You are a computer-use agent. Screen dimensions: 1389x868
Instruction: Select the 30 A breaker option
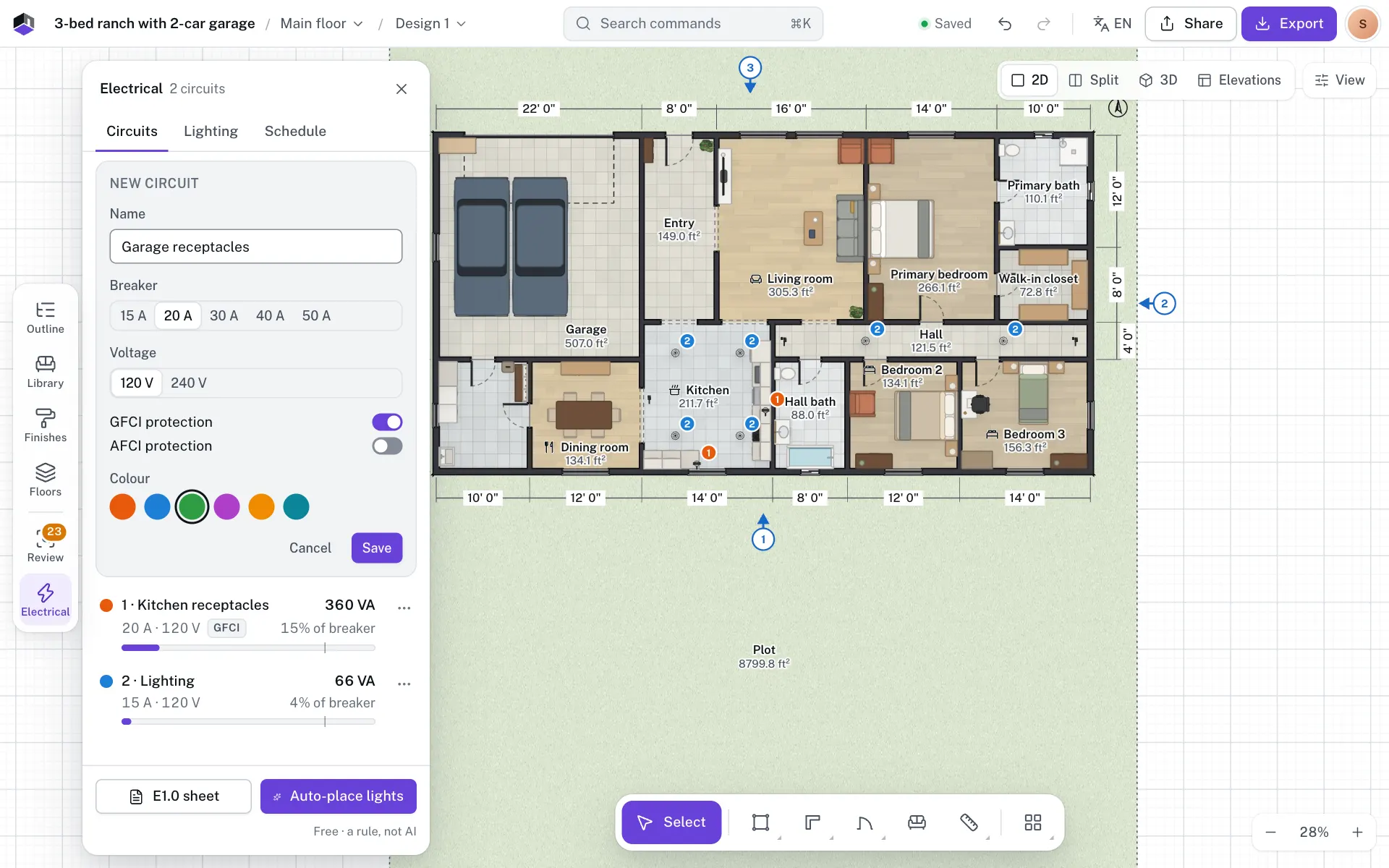[224, 316]
